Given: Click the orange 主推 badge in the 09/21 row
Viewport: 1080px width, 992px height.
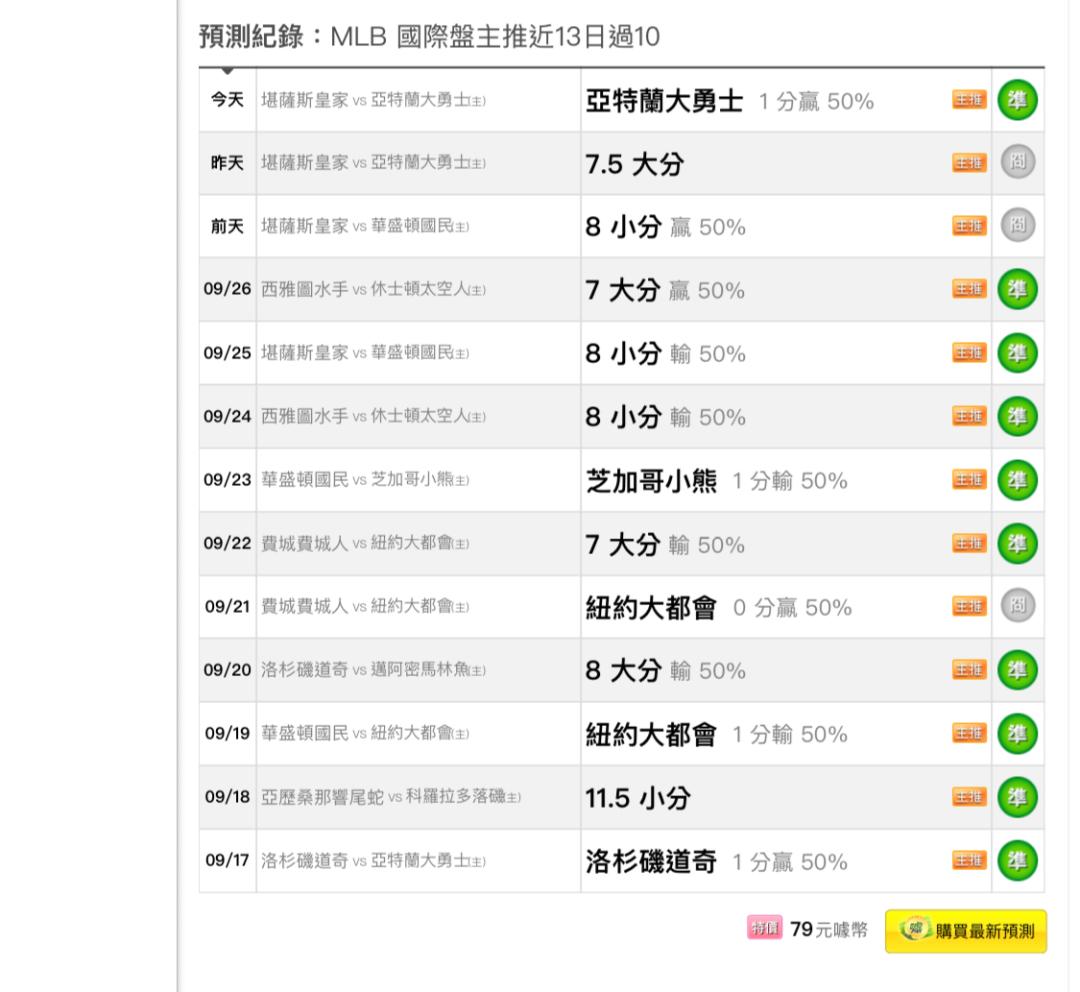Looking at the screenshot, I should (969, 606).
